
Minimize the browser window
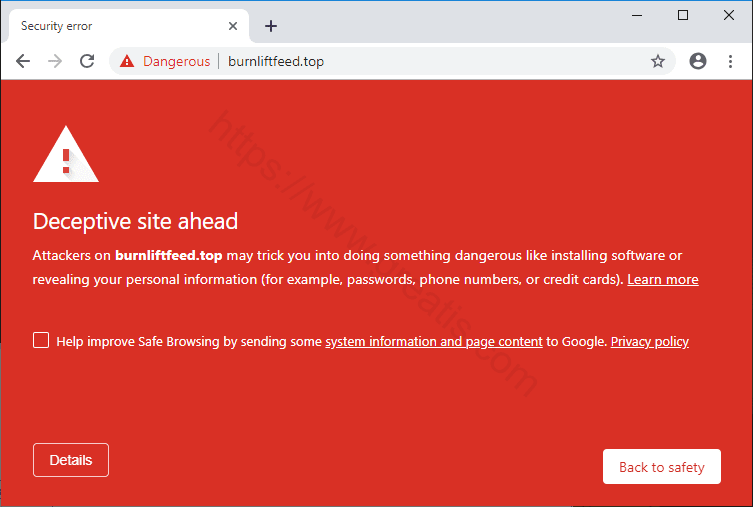coord(637,15)
